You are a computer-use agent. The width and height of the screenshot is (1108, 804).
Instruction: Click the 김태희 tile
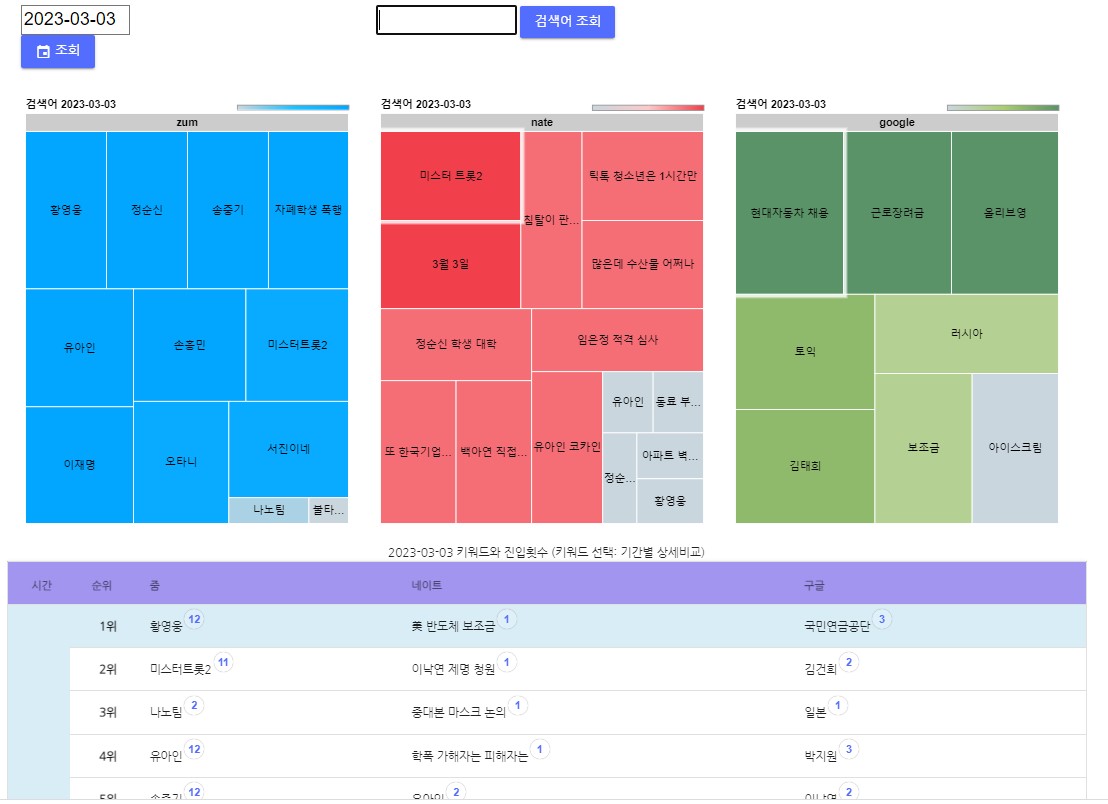[x=805, y=466]
